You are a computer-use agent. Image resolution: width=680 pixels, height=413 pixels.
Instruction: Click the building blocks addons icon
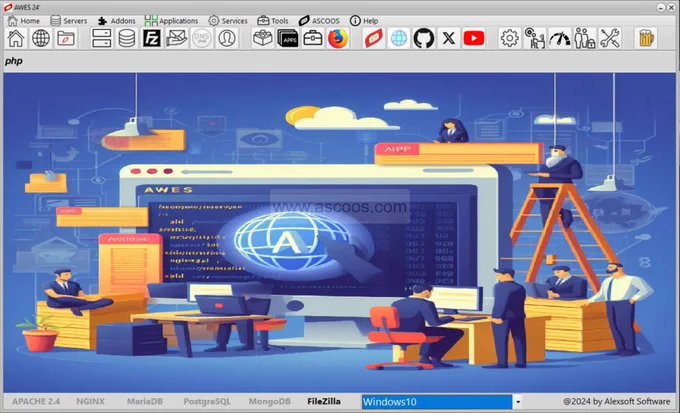pos(263,38)
